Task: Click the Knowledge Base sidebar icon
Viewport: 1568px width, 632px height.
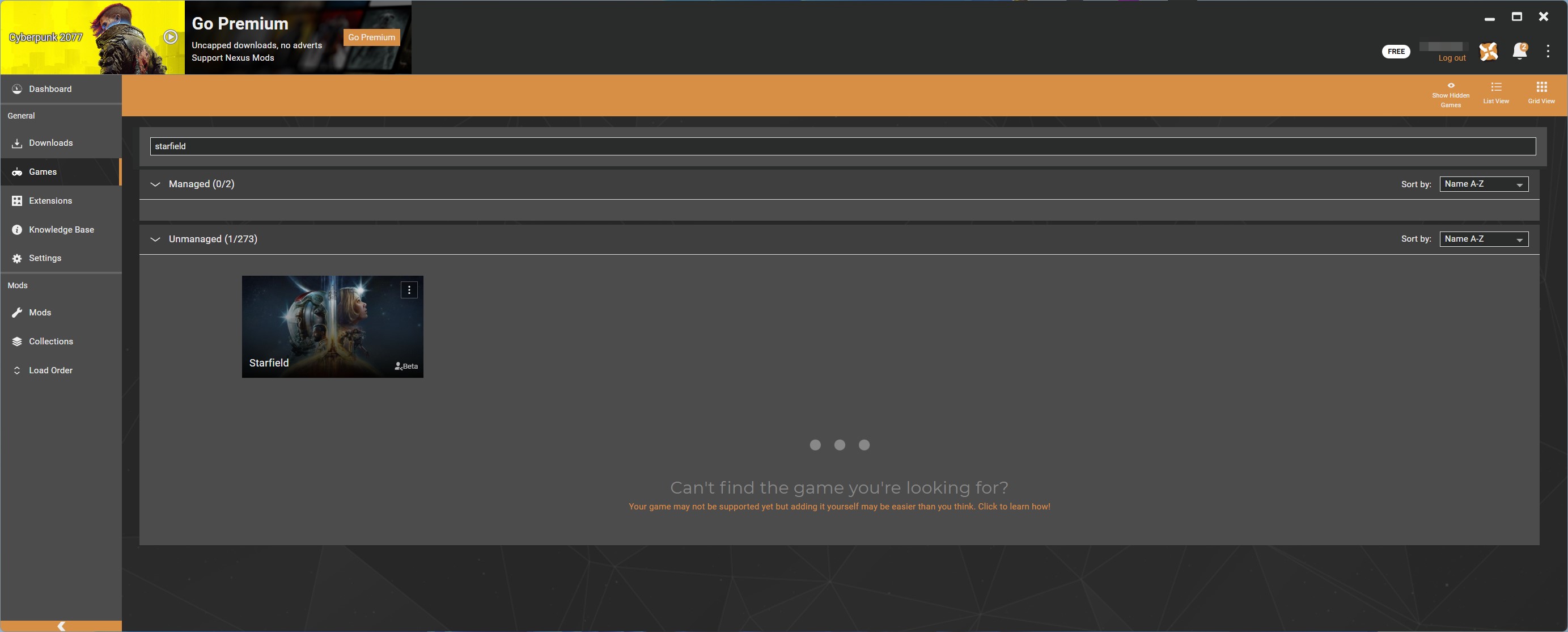Action: coord(17,229)
